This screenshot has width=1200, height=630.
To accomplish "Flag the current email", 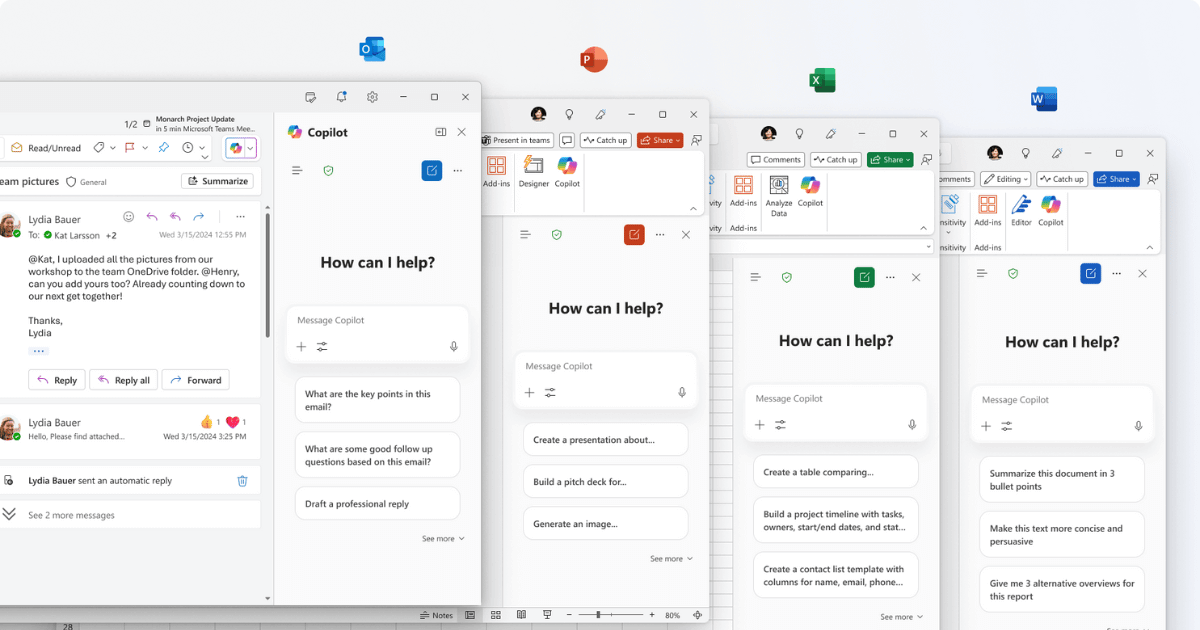I will coord(132,147).
